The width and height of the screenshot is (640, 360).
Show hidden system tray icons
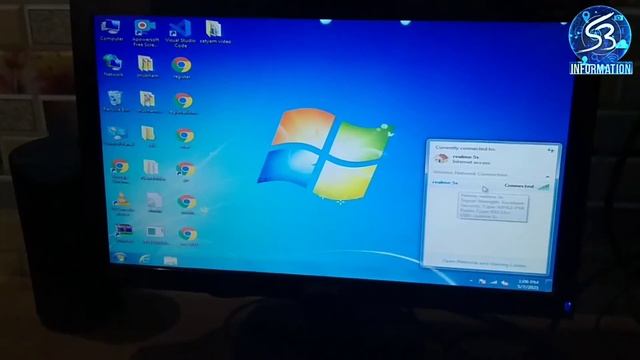coord(471,281)
